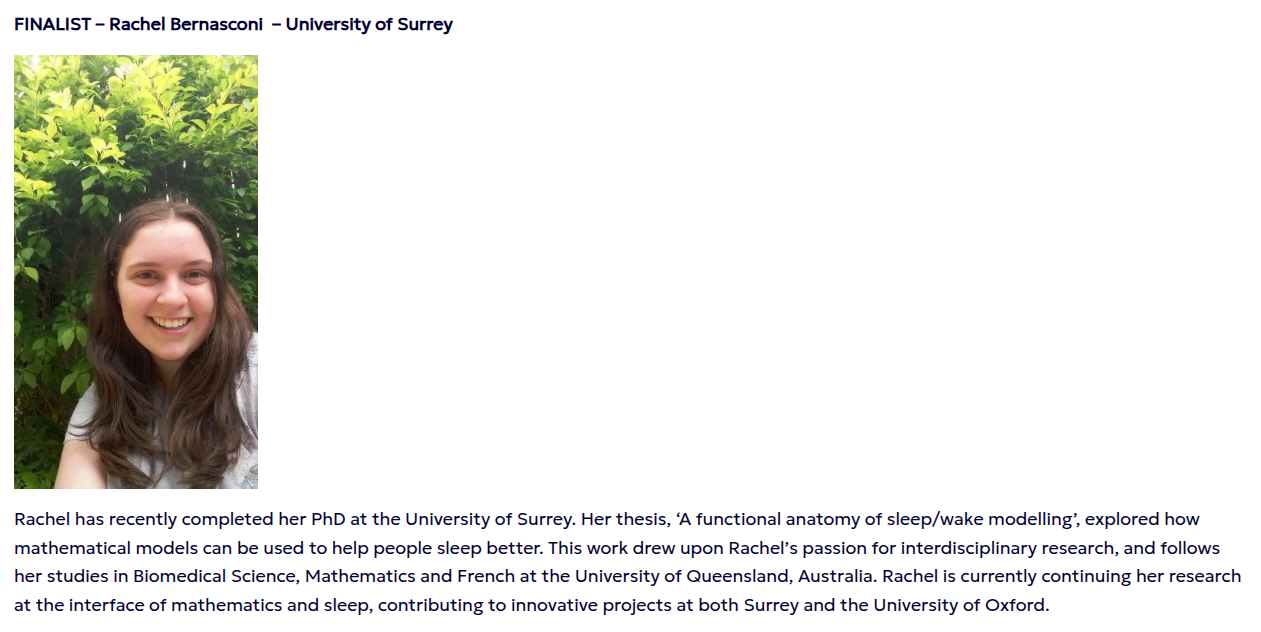
Task: Click the finalist portrait photo
Action: coord(136,272)
